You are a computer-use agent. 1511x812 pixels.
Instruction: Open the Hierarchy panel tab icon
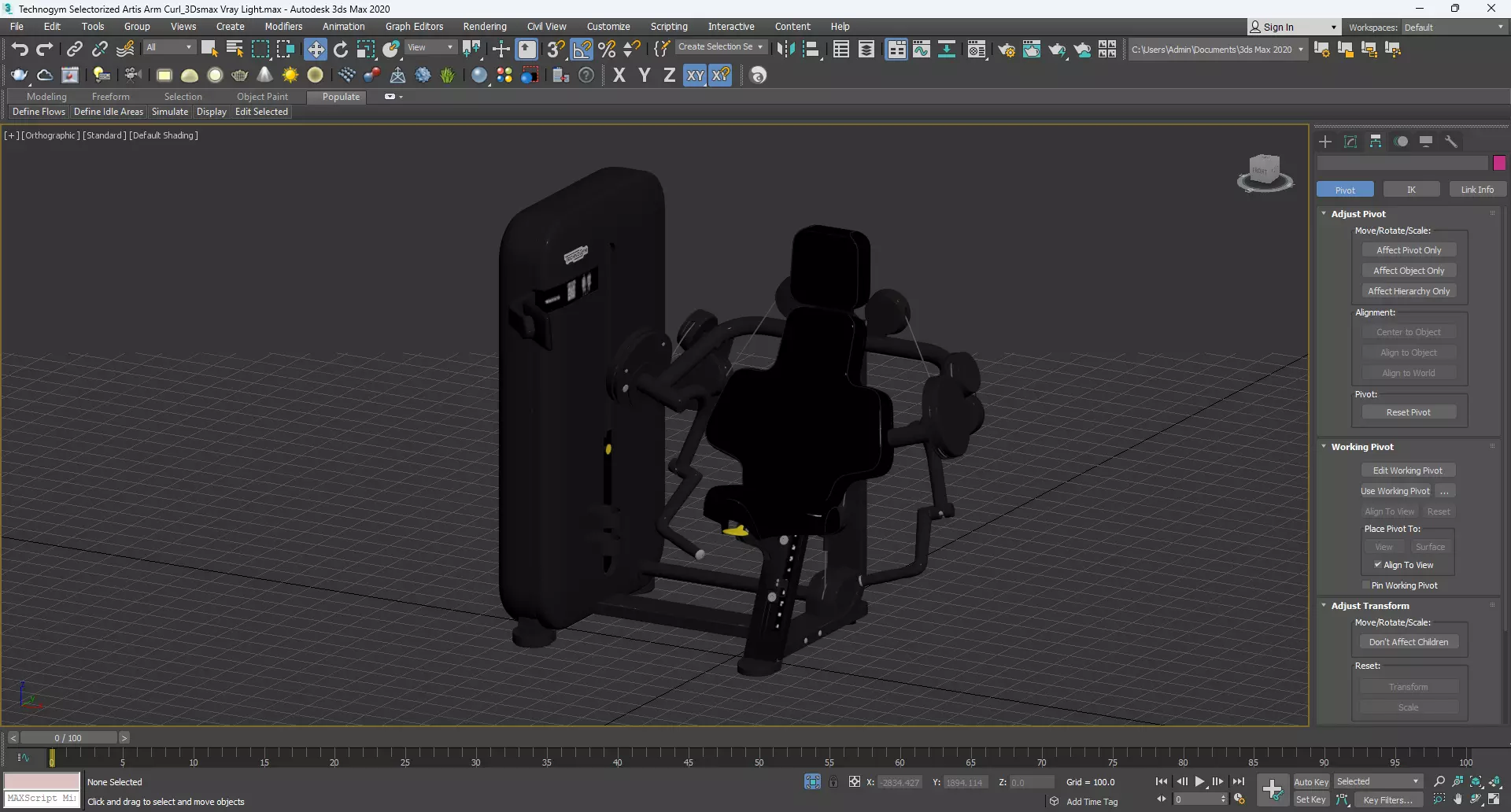click(1376, 142)
